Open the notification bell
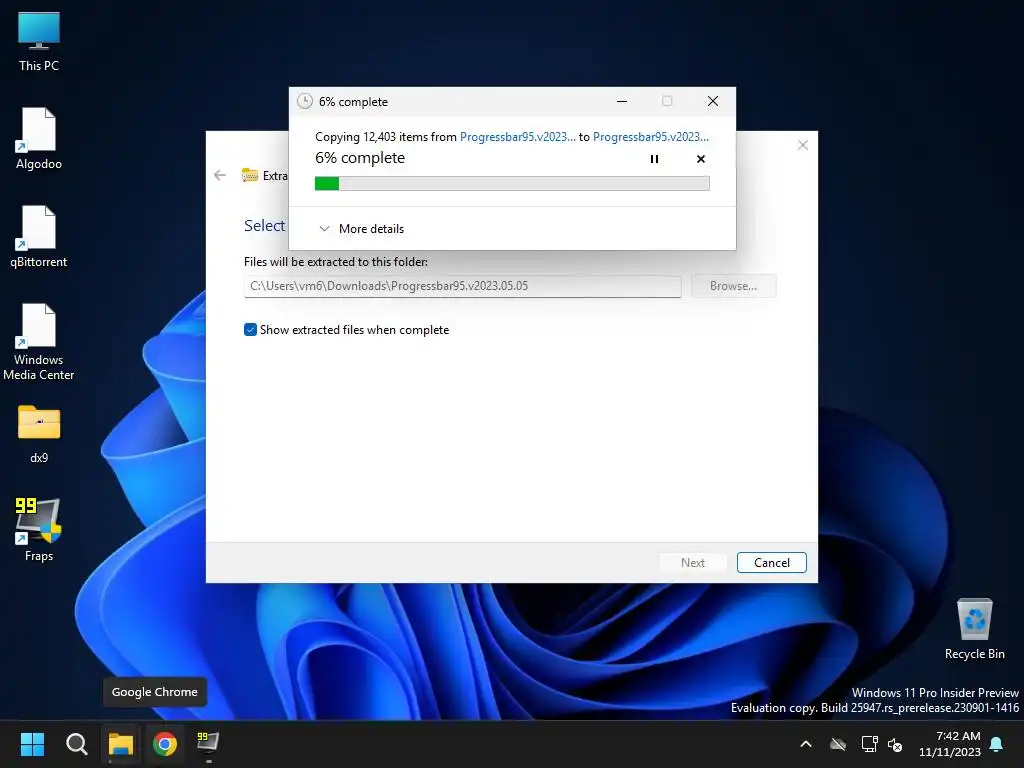The height and width of the screenshot is (768, 1024). pyautogui.click(x=997, y=744)
